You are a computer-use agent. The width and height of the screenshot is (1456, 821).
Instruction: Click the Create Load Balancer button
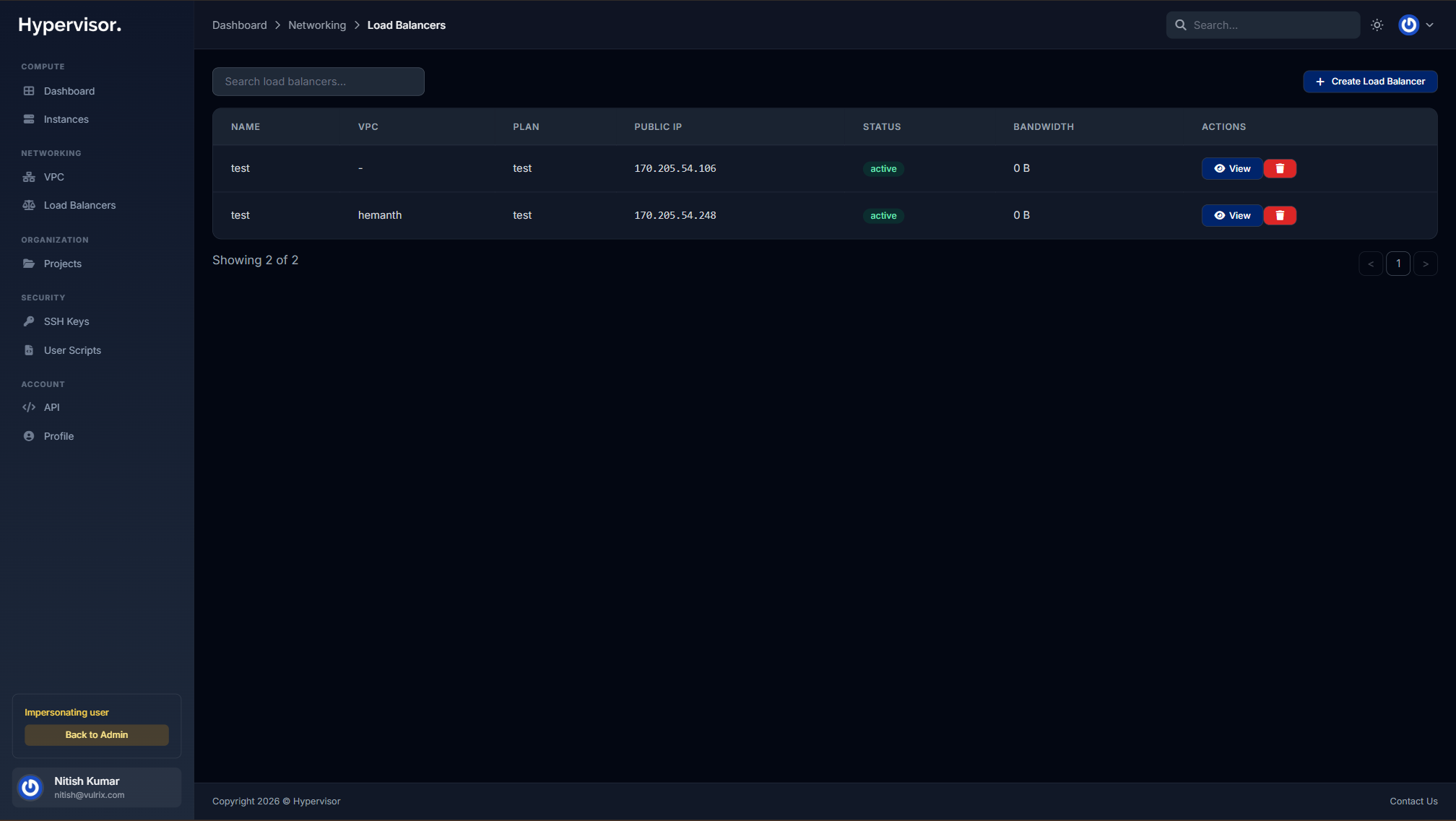pyautogui.click(x=1369, y=81)
